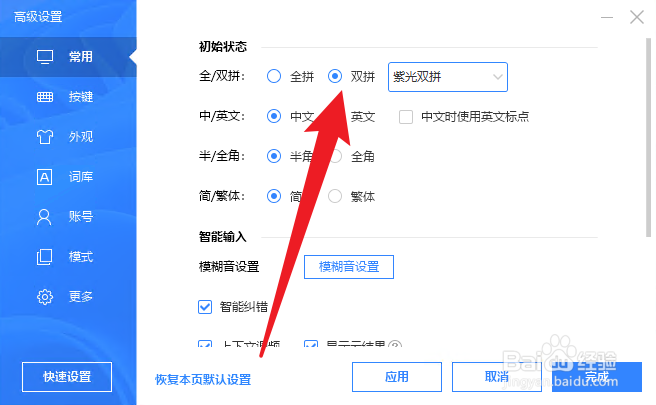Image resolution: width=656 pixels, height=405 pixels.
Task: Open the 更多 gear icon section
Action: coord(45,297)
